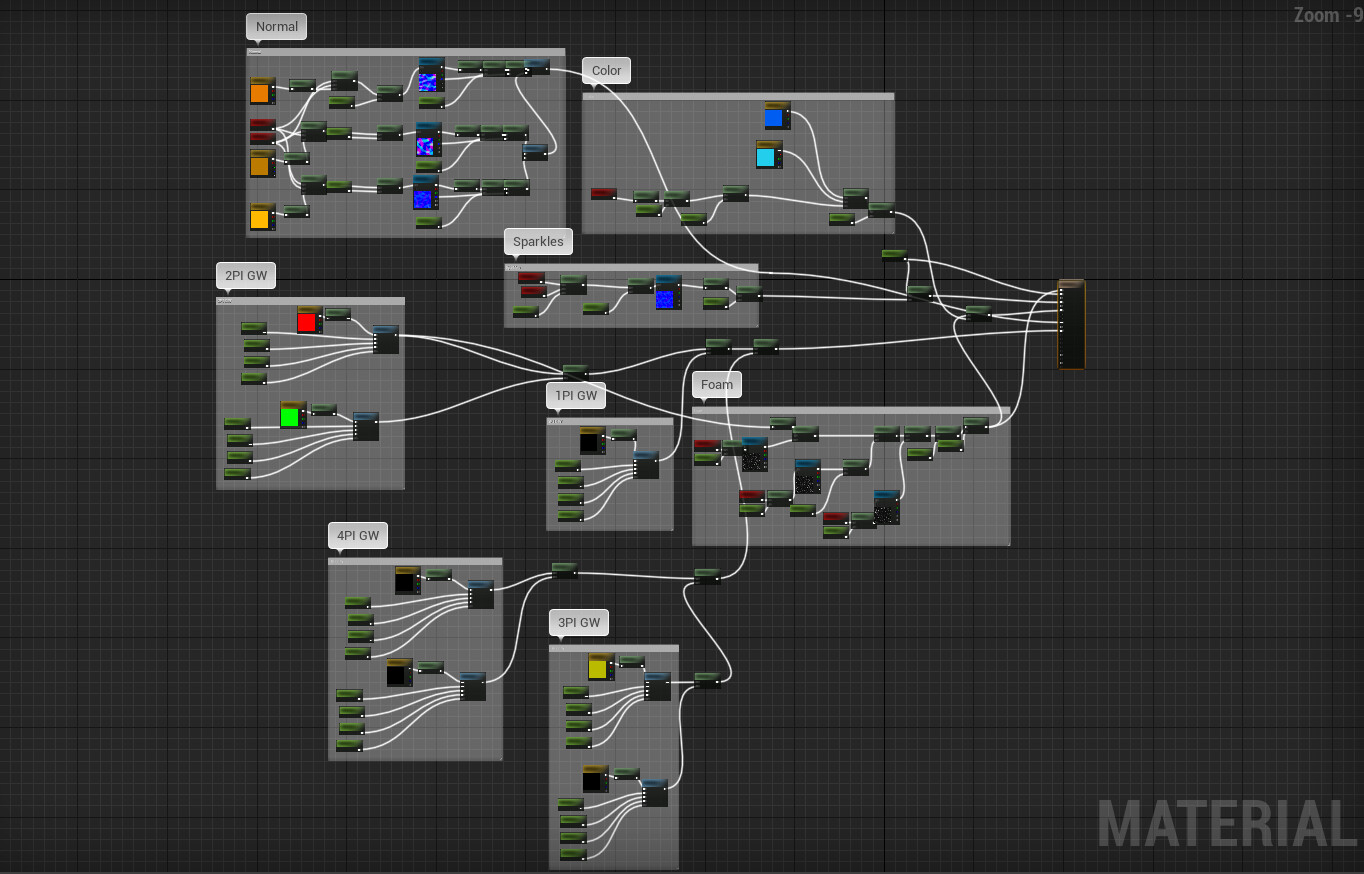Select the blue texture sample in Sparkles group
1364x874 pixels.
[668, 293]
